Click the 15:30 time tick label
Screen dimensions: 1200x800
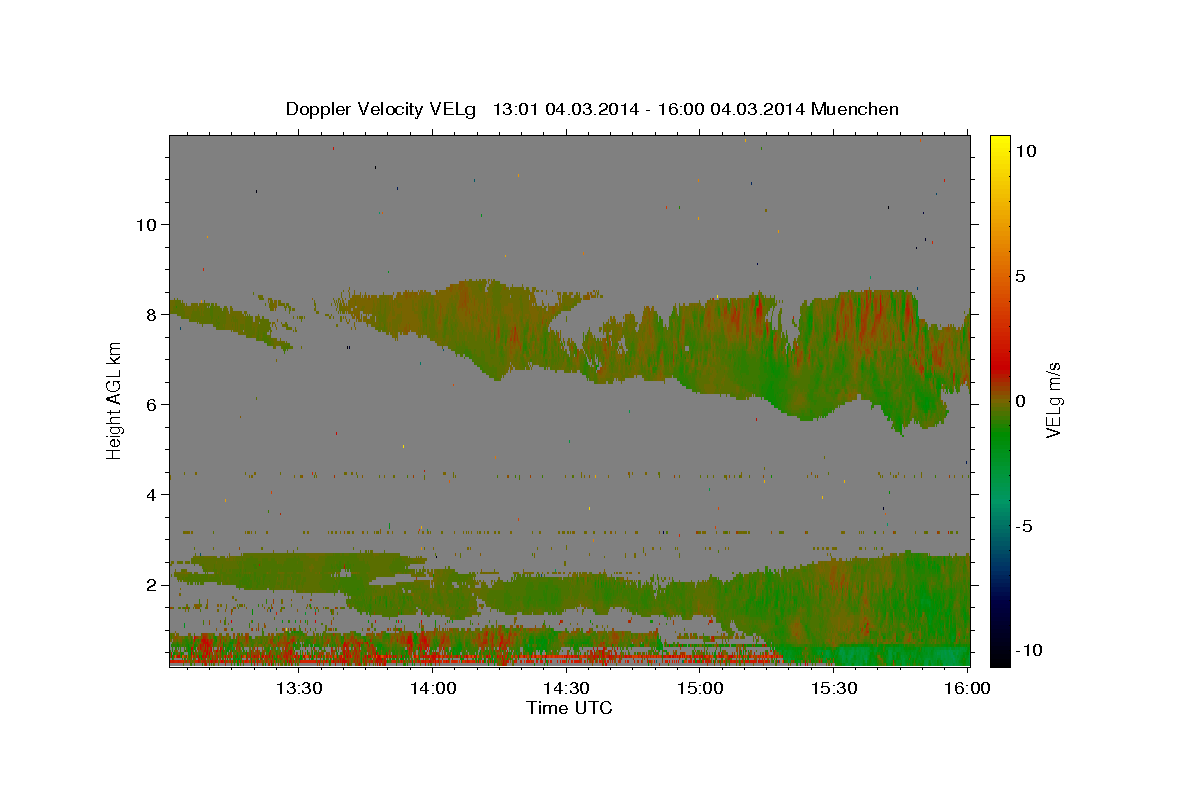pyautogui.click(x=834, y=688)
